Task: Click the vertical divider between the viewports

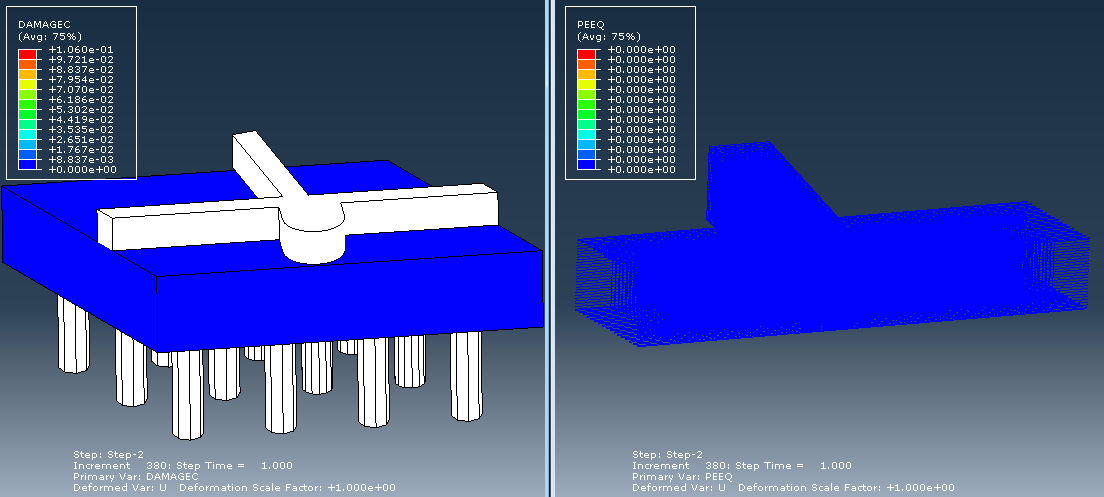Action: pyautogui.click(x=550, y=248)
